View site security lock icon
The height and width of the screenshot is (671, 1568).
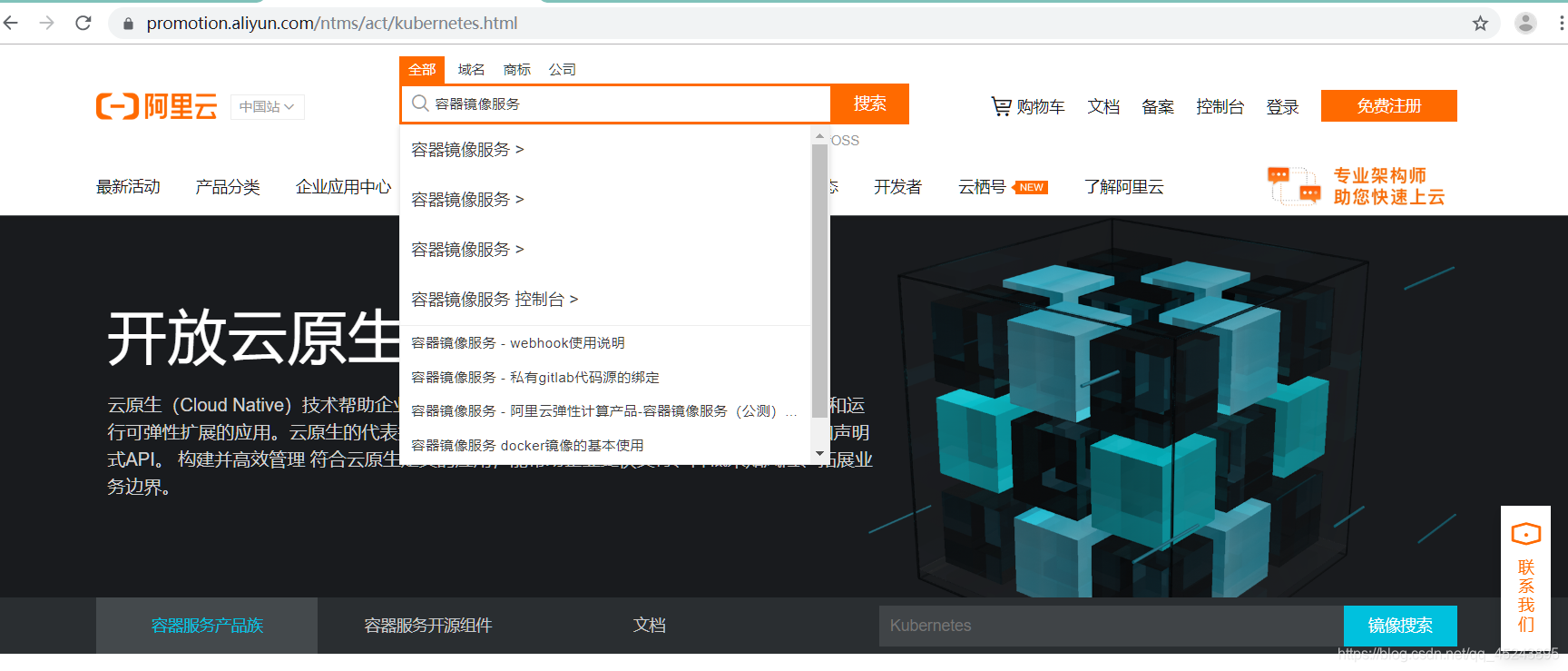(128, 24)
